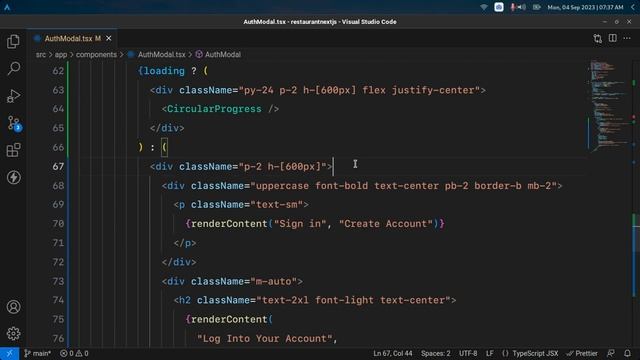640x360 pixels.
Task: Click the feedback icon in status bar
Action: [611, 353]
